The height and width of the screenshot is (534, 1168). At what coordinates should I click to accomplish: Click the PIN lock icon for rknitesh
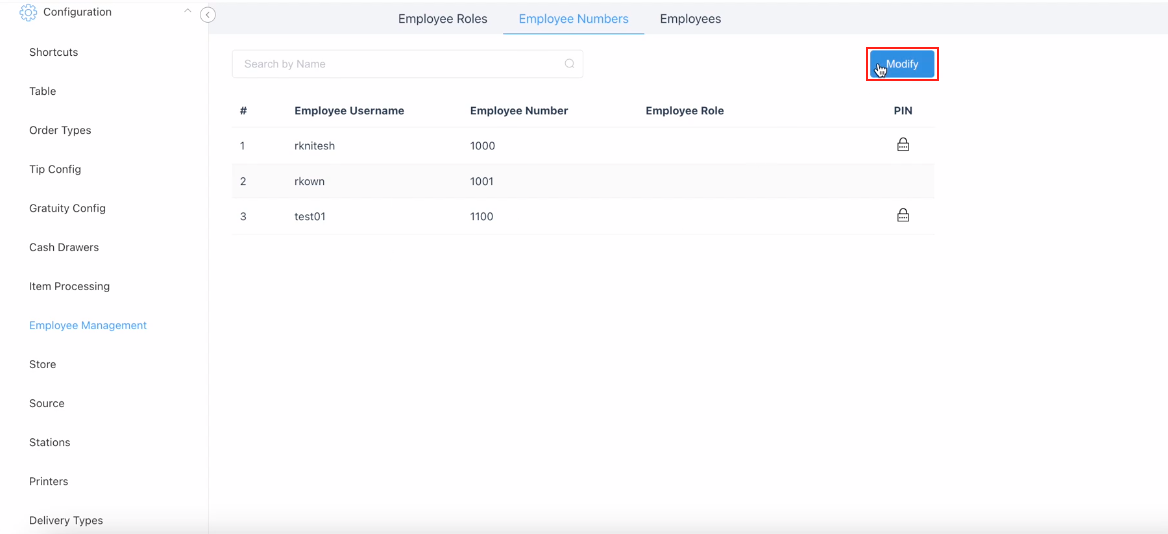[x=902, y=145]
